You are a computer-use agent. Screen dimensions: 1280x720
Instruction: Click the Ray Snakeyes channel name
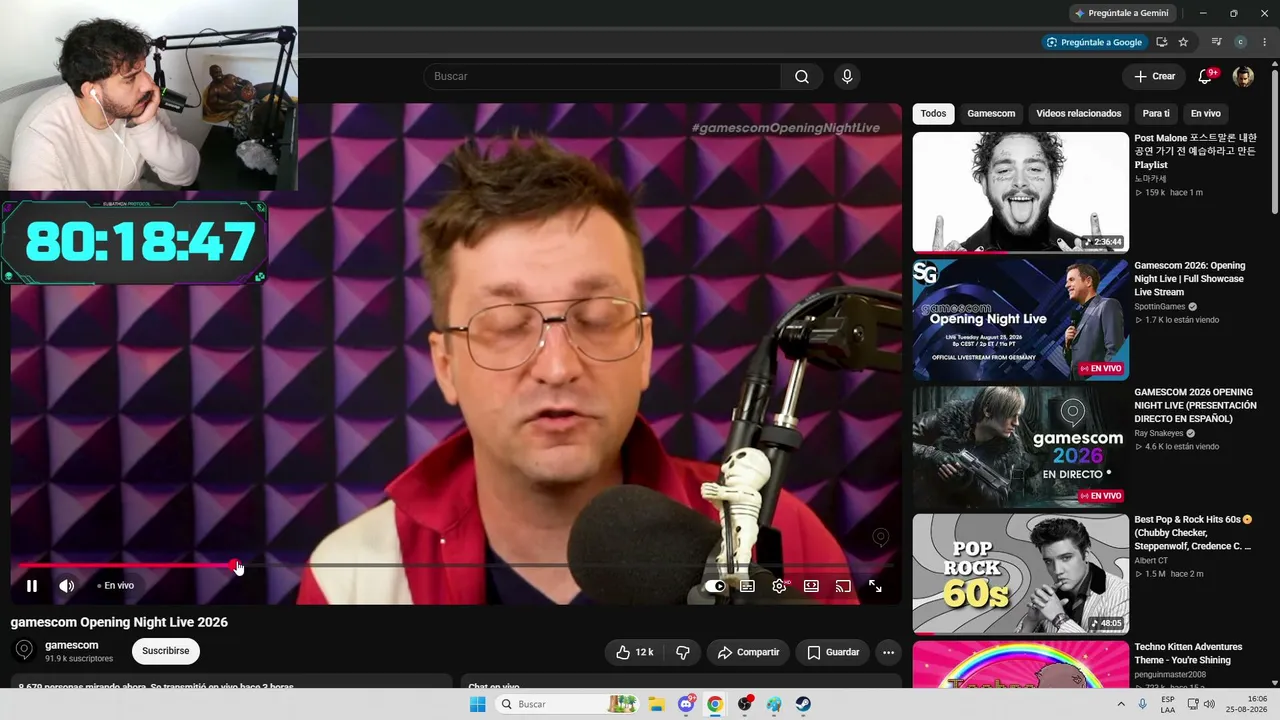coord(1159,434)
